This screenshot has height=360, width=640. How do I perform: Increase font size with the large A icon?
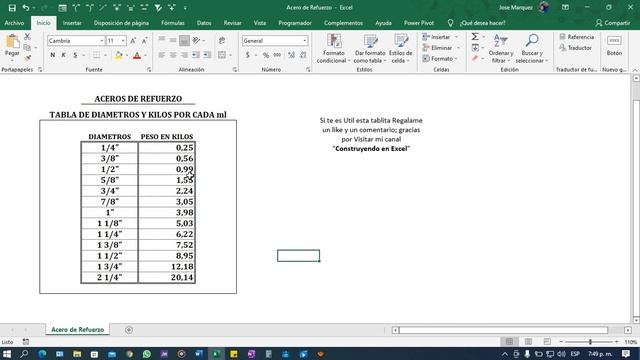(133, 41)
